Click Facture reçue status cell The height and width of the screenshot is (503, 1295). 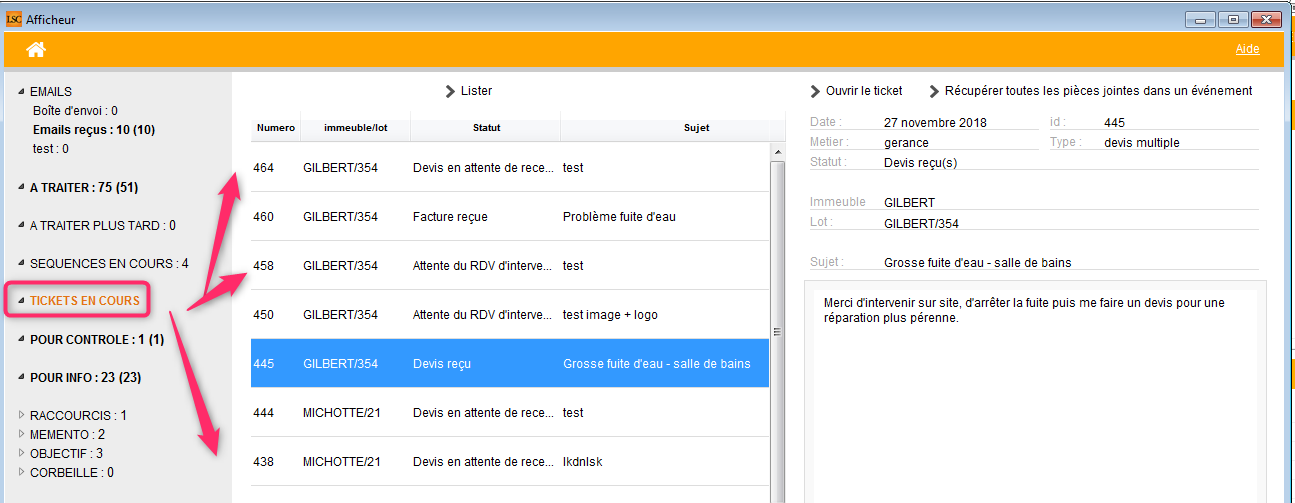[x=485, y=217]
